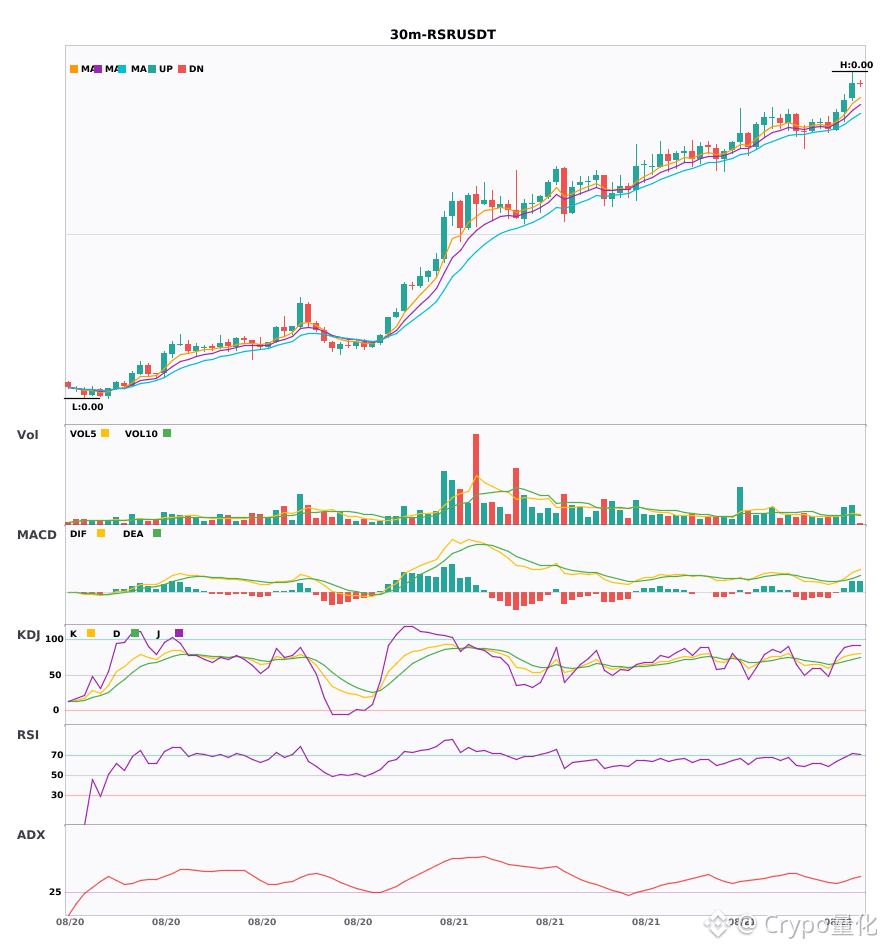
Task: Click the L:0.00 low price marker
Action: coord(88,407)
